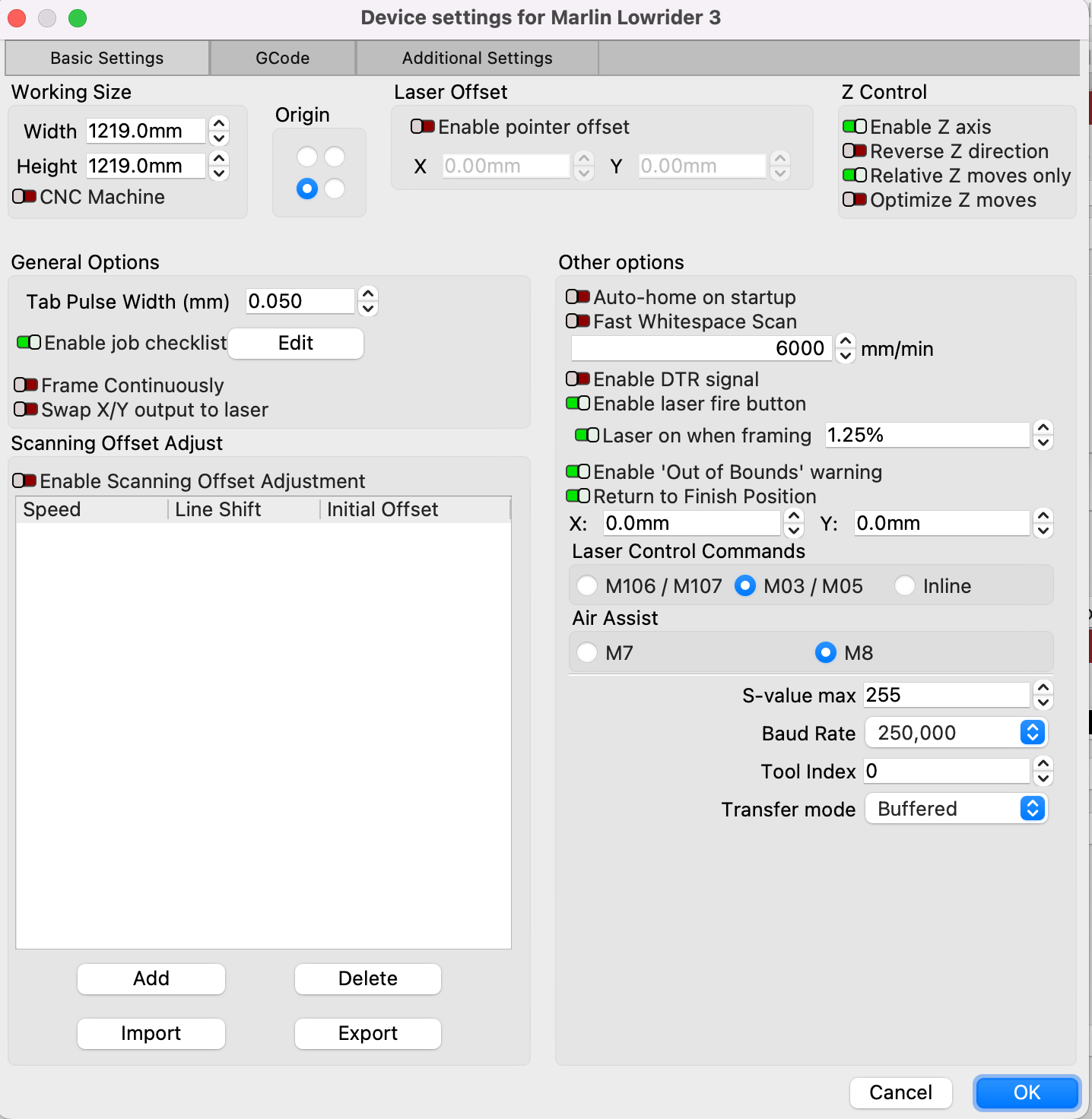Toggle 'Out of Bounds' warning switch
The width and height of the screenshot is (1092, 1119).
(x=578, y=472)
